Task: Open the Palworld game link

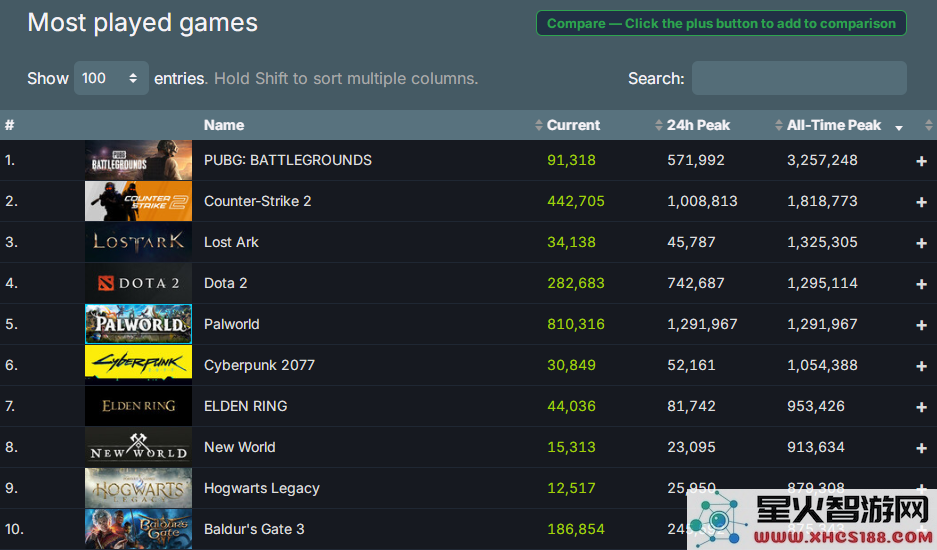Action: point(231,324)
